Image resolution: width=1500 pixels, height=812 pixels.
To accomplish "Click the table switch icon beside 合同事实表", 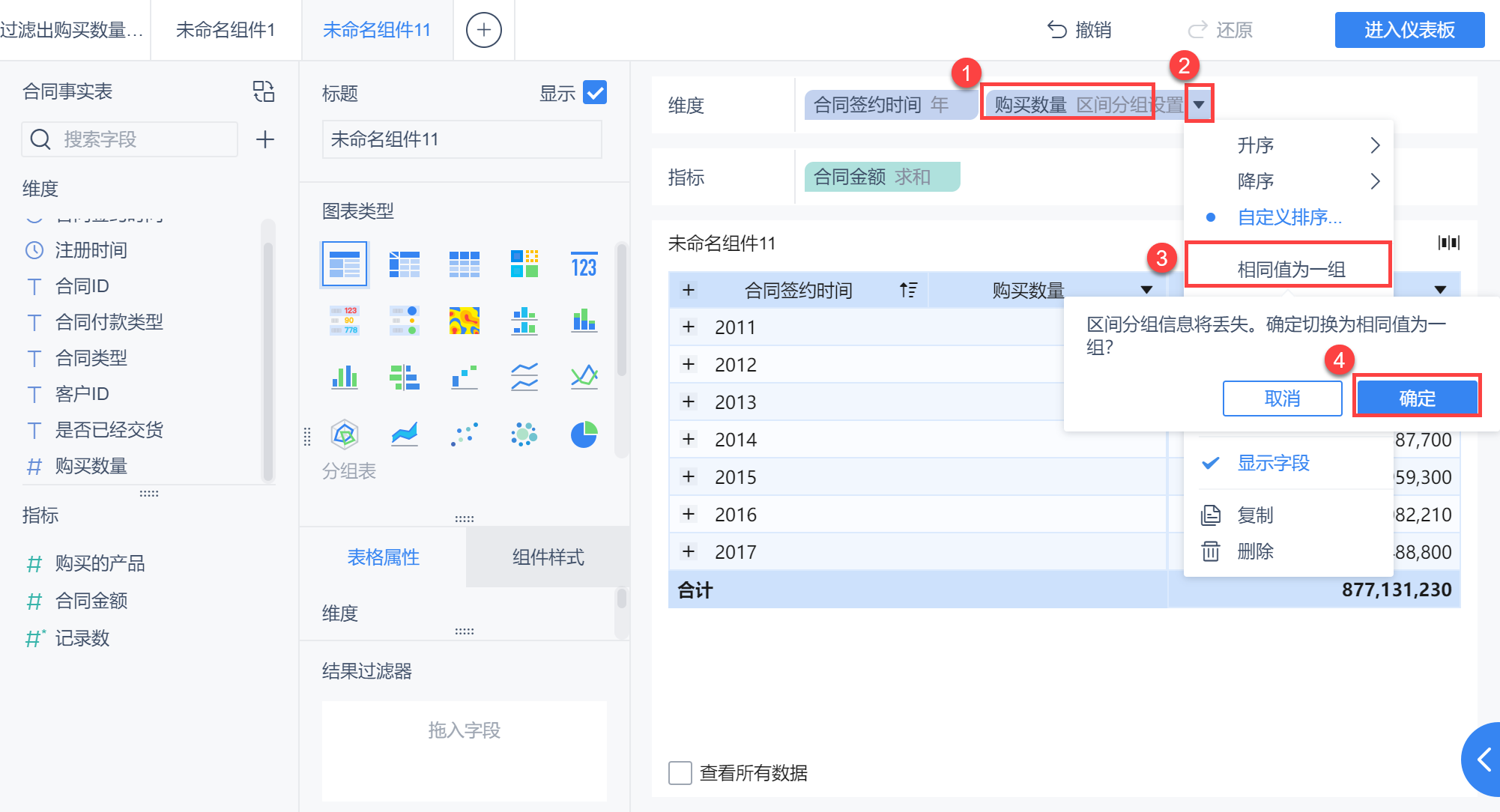I will point(264,91).
